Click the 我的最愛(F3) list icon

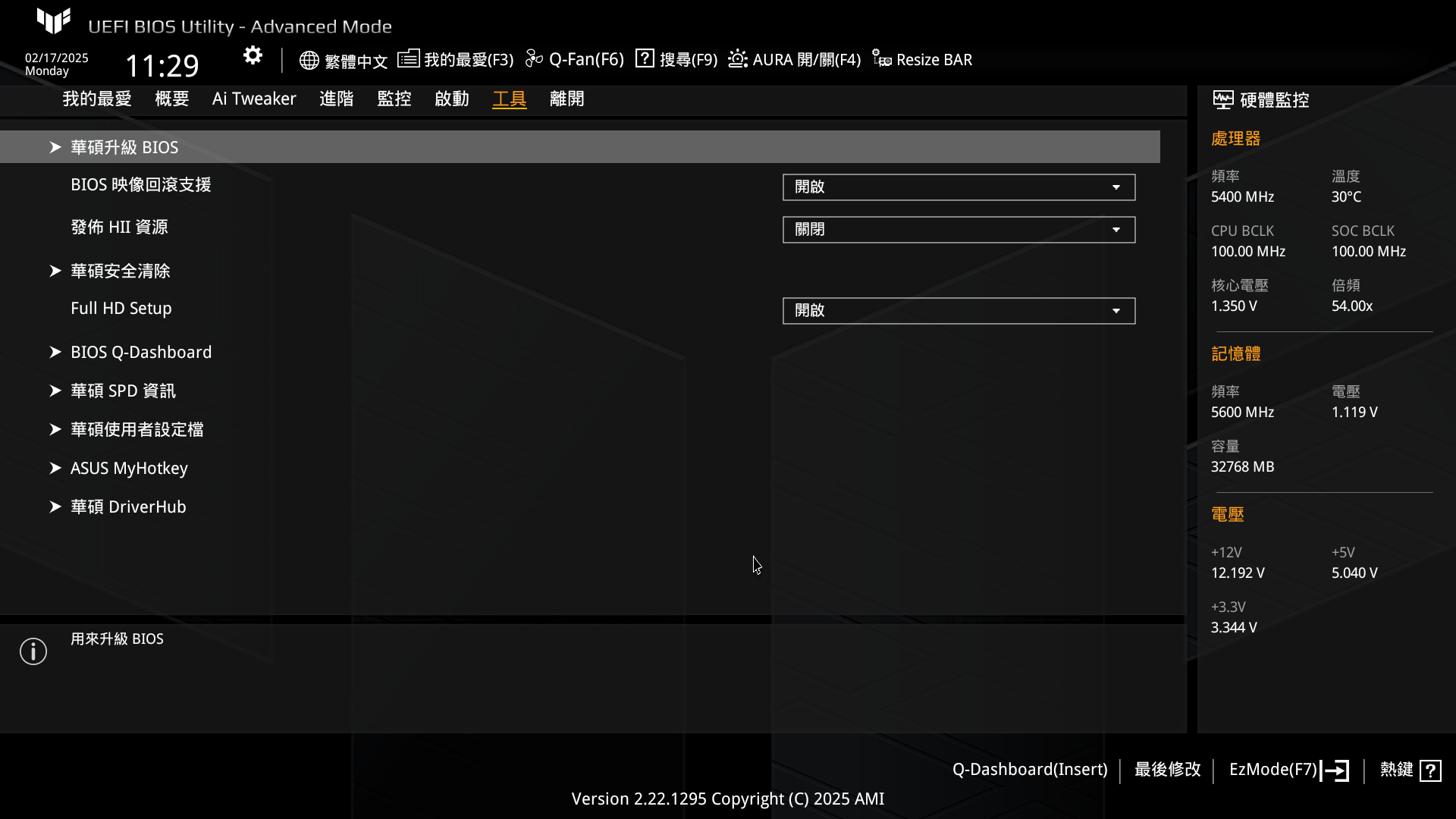click(408, 58)
